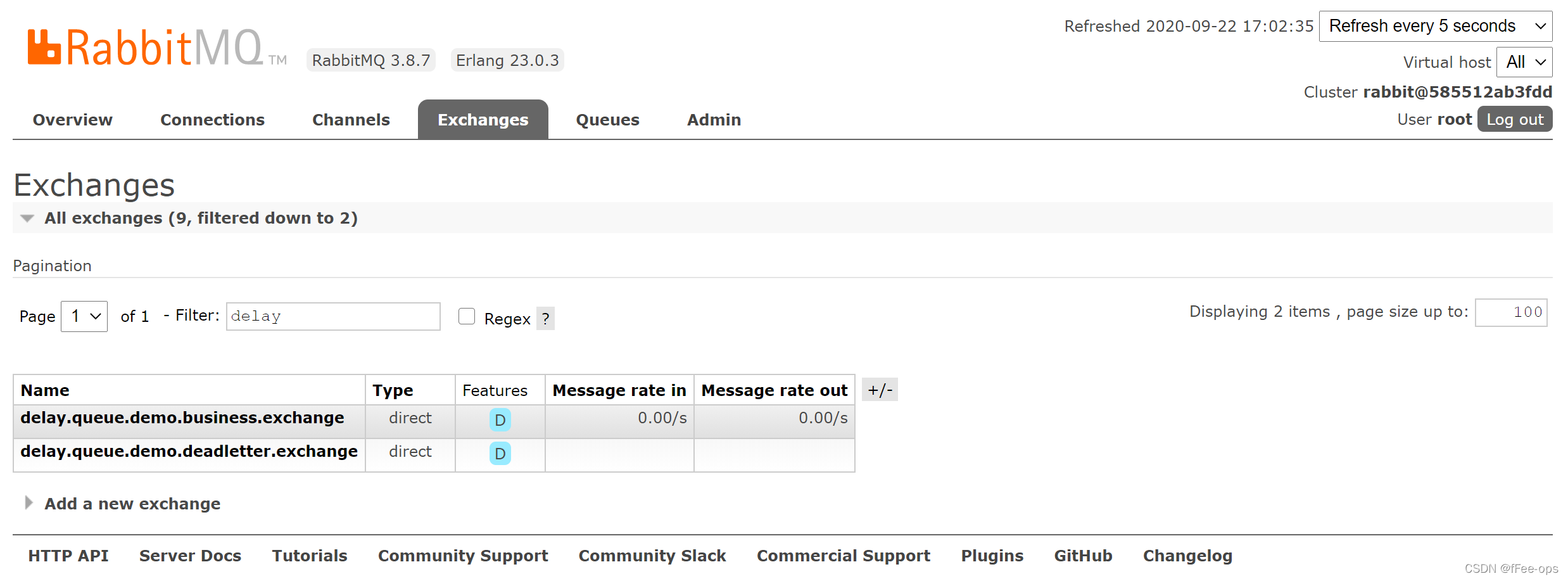The width and height of the screenshot is (1568, 581).
Task: Open the Changelog footer link
Action: point(1187,556)
